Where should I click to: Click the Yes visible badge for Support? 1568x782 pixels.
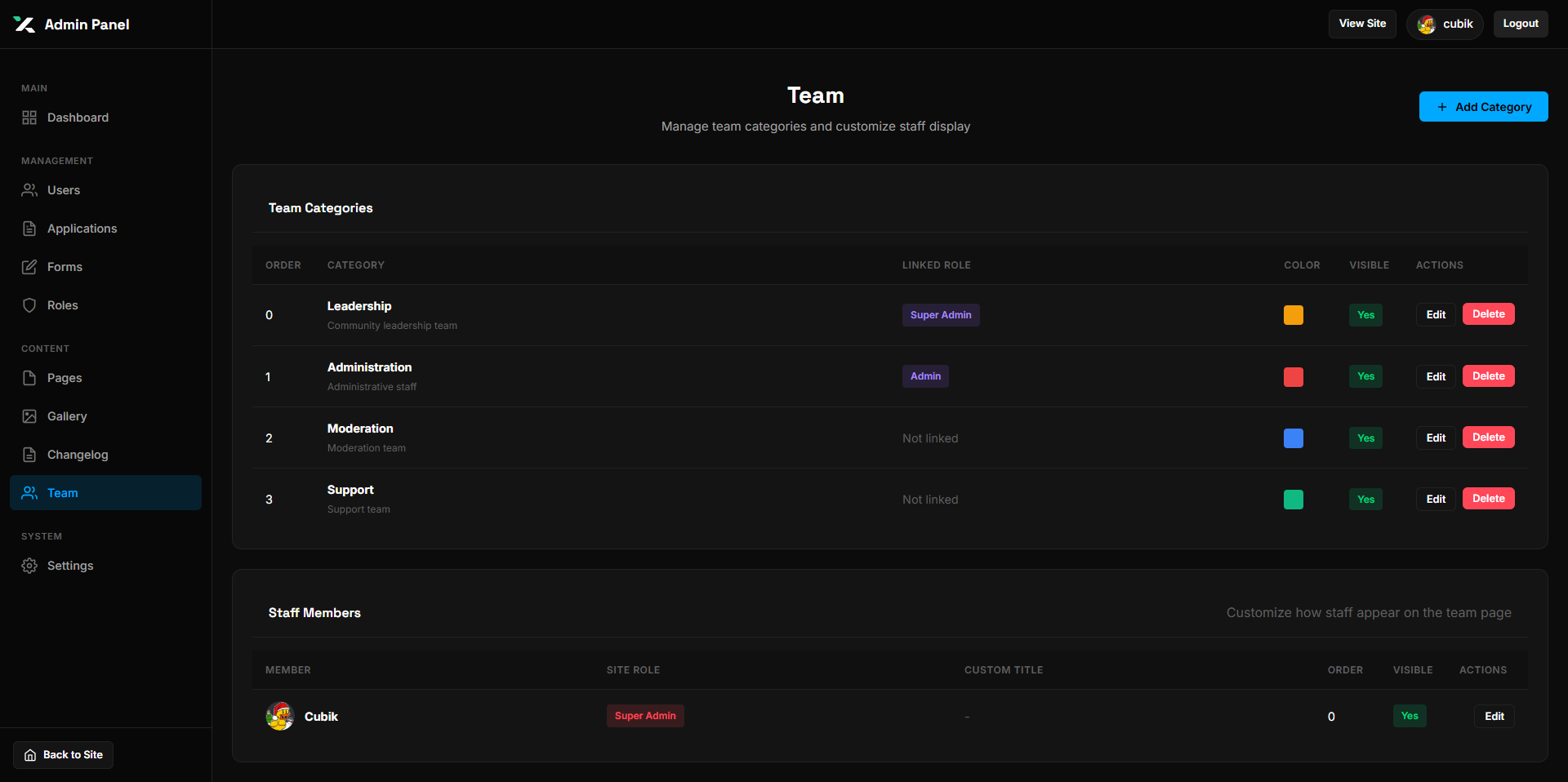pos(1365,500)
